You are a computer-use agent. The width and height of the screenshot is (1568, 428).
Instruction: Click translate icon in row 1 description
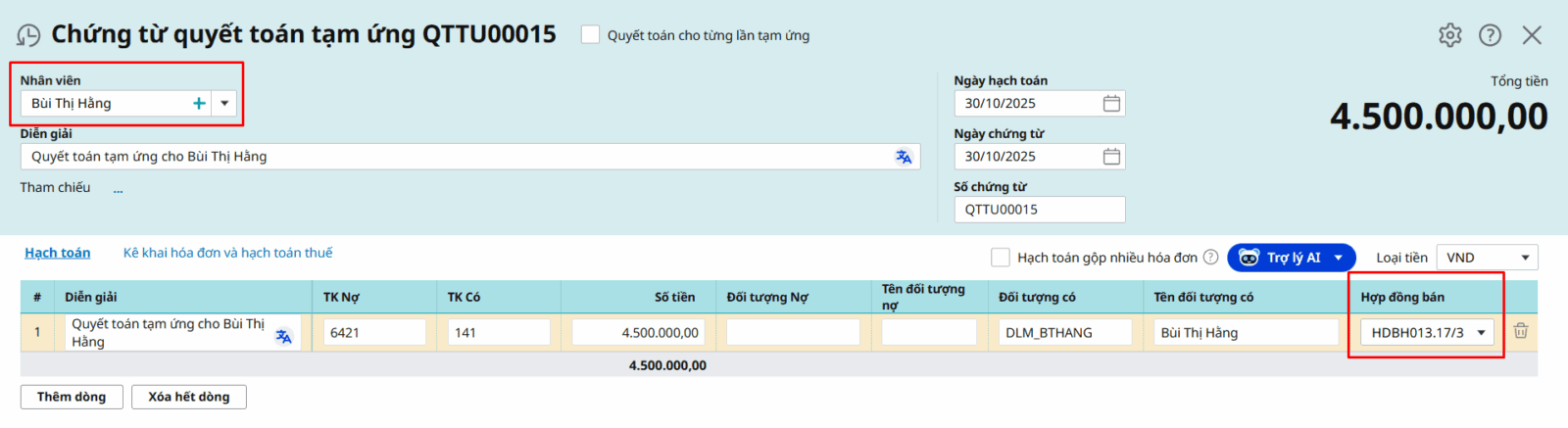coord(283,336)
